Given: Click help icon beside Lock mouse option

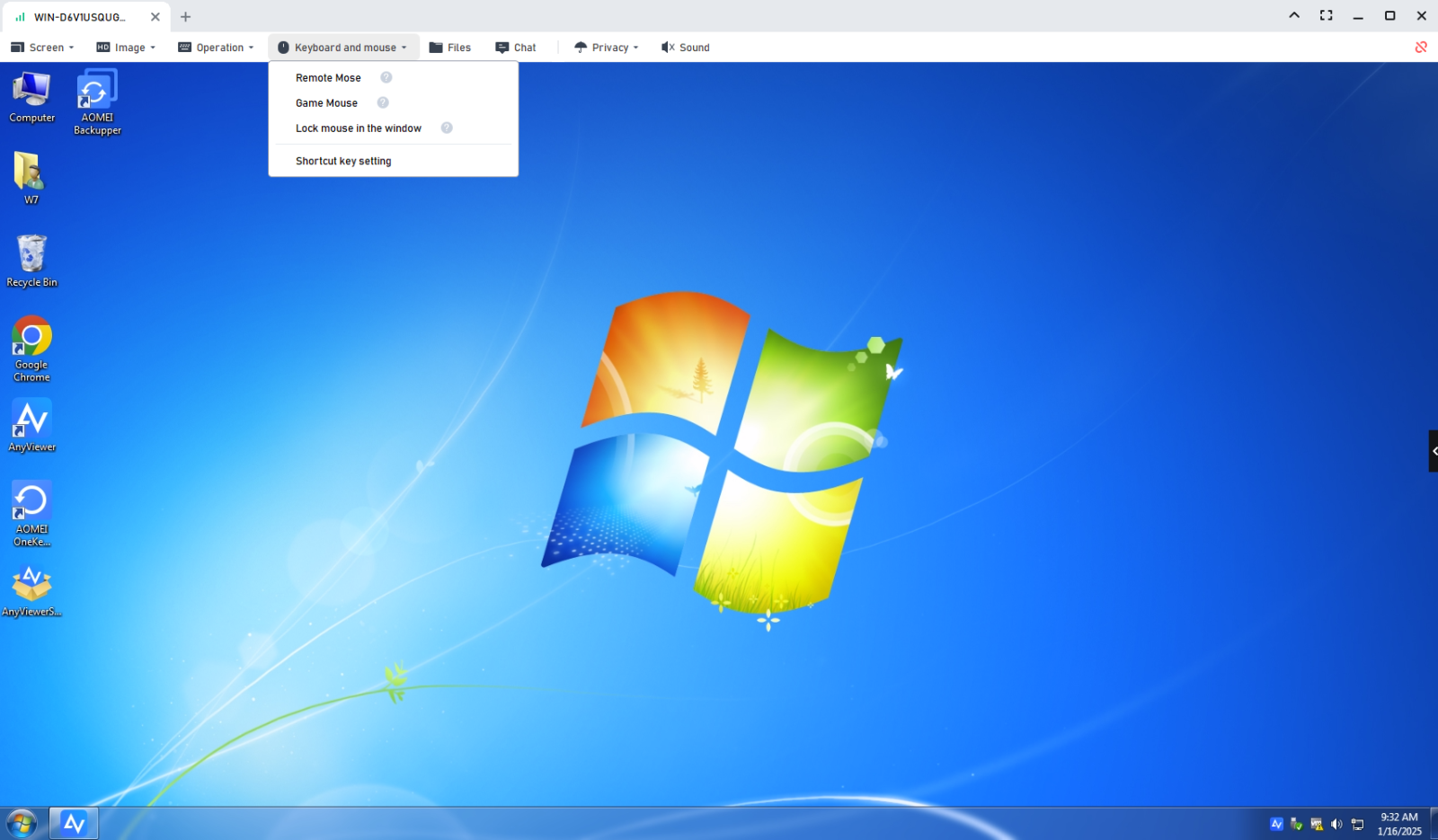Looking at the screenshot, I should (447, 128).
